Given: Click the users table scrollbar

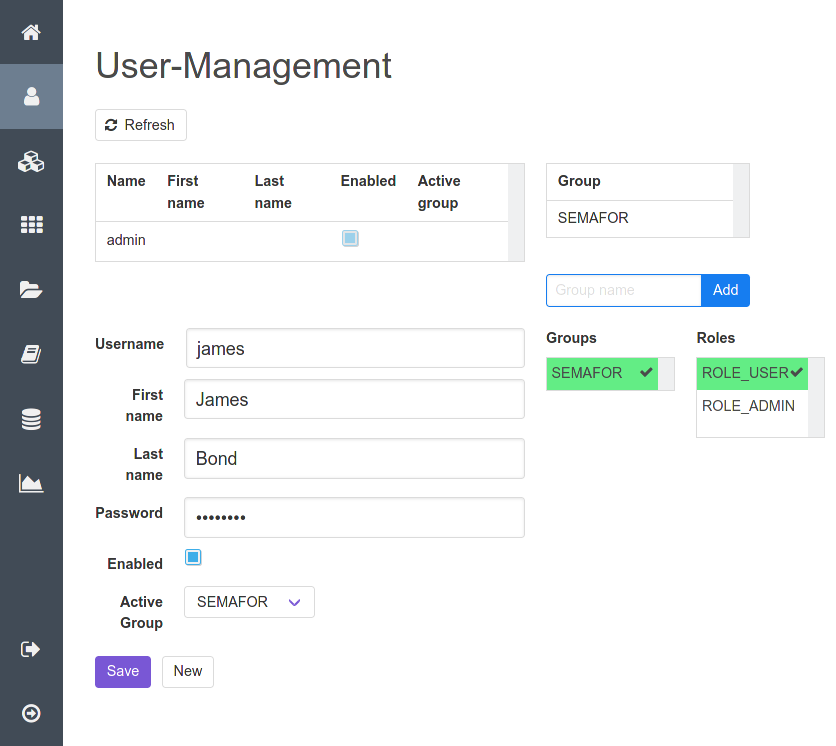Looking at the screenshot, I should pyautogui.click(x=516, y=213).
